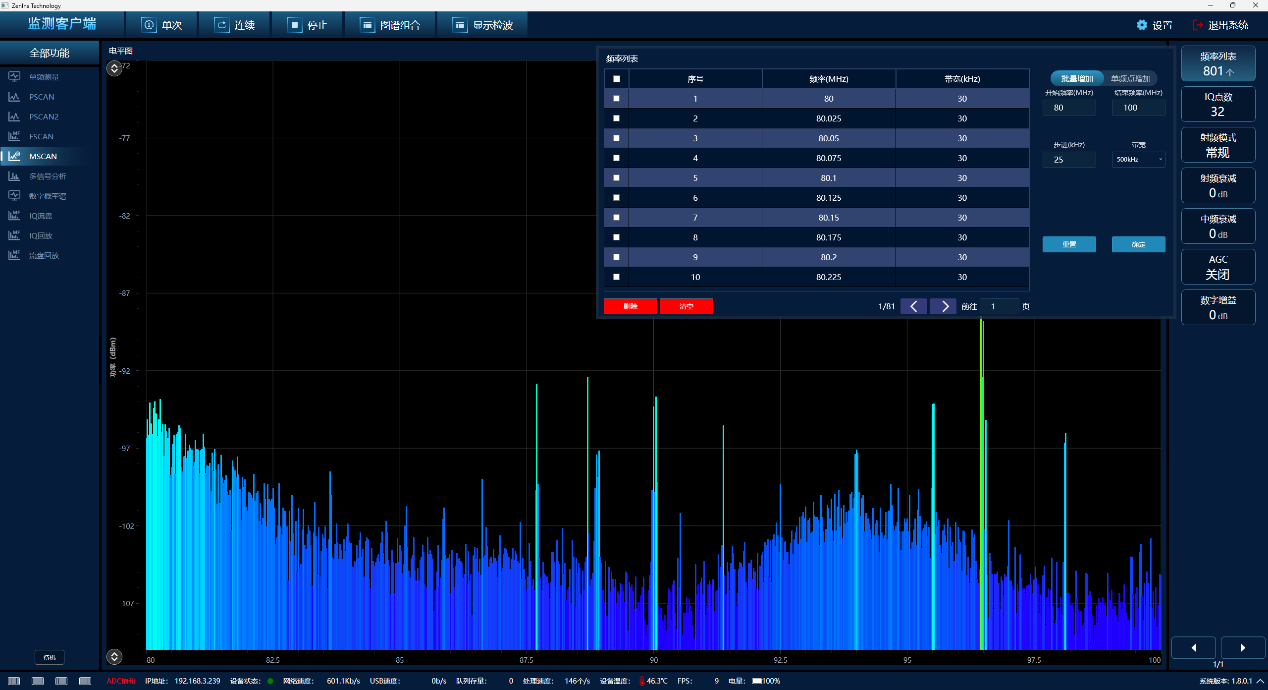
Task: Click the 单次 single-run toolbar icon
Action: tap(149, 25)
